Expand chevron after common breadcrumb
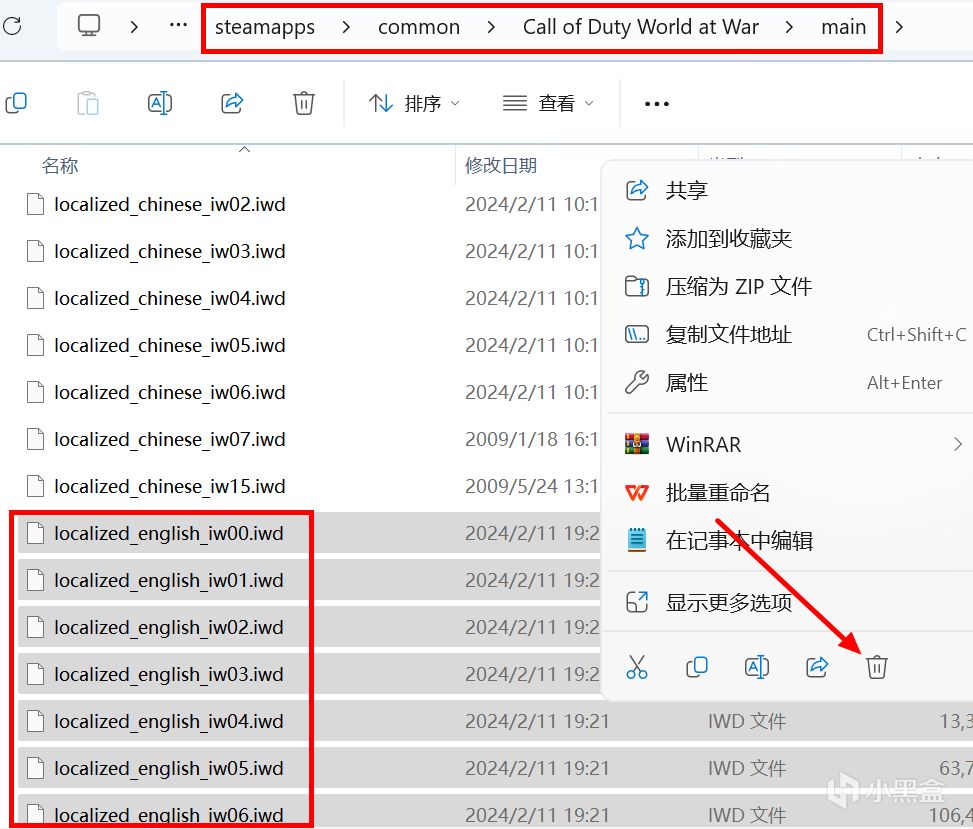The height and width of the screenshot is (829, 973). click(491, 27)
